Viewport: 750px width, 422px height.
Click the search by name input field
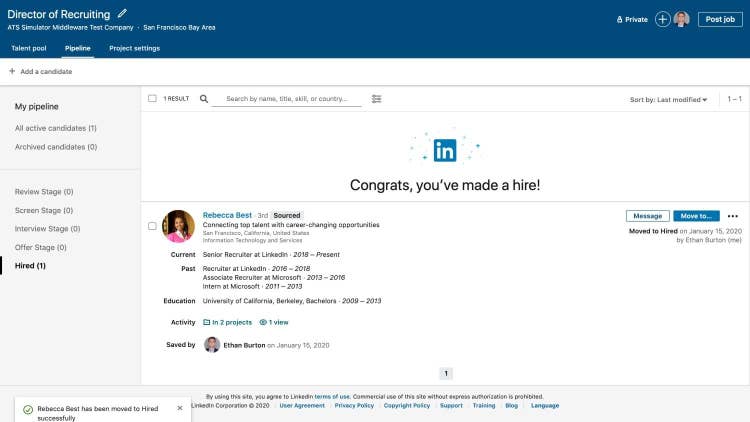click(x=287, y=99)
